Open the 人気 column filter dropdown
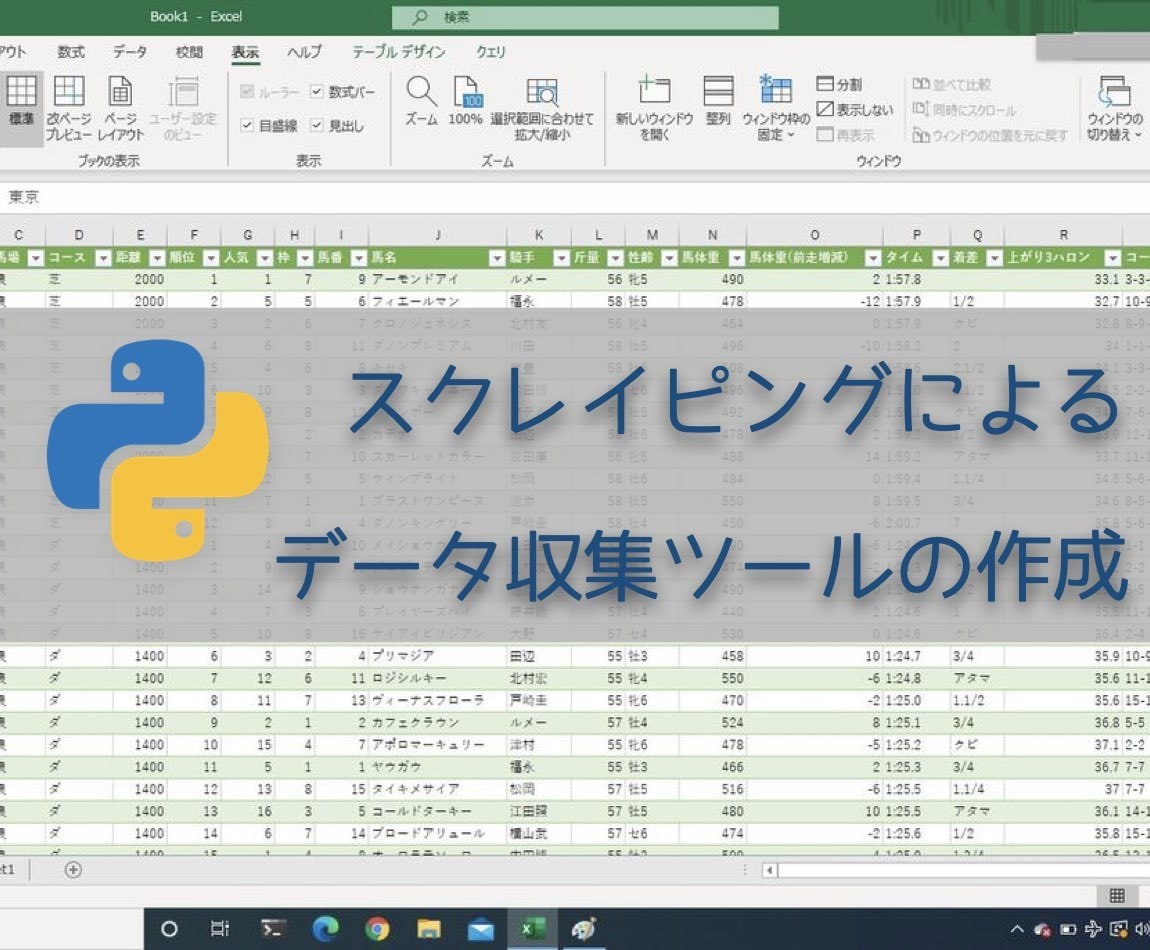This screenshot has height=950, width=1150. coord(265,257)
